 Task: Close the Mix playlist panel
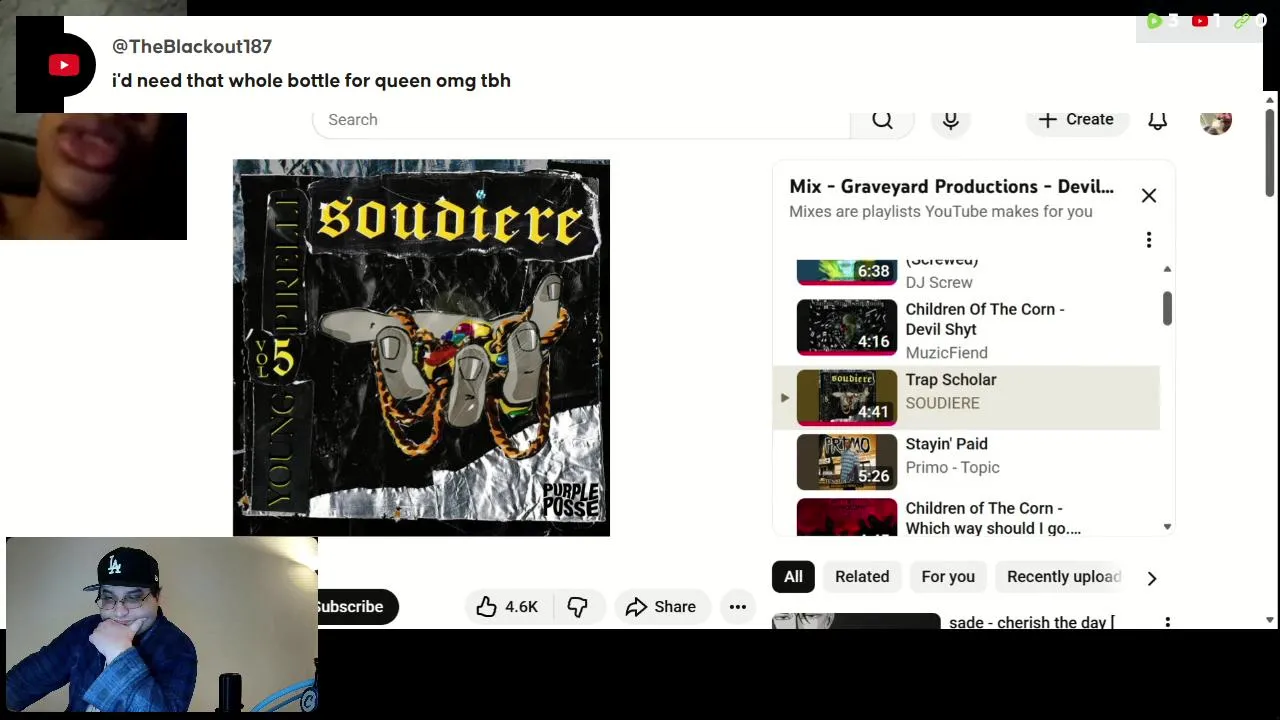(x=1149, y=196)
